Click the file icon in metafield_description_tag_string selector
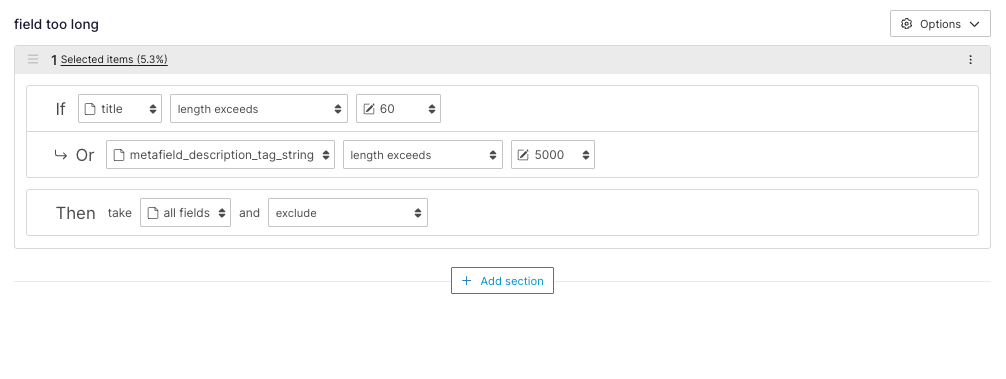Viewport: 1006px width, 379px height. tap(119, 155)
